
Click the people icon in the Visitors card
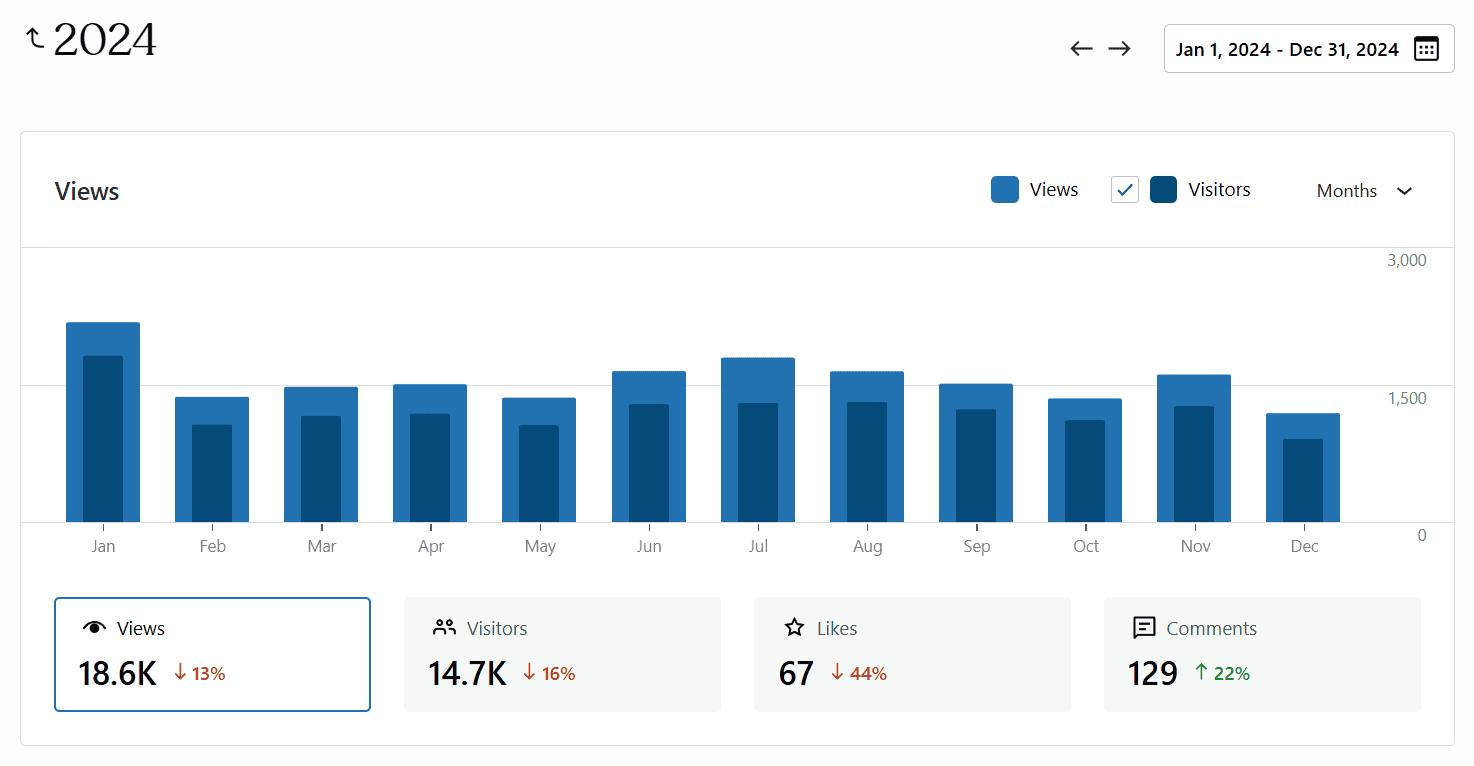tap(444, 628)
